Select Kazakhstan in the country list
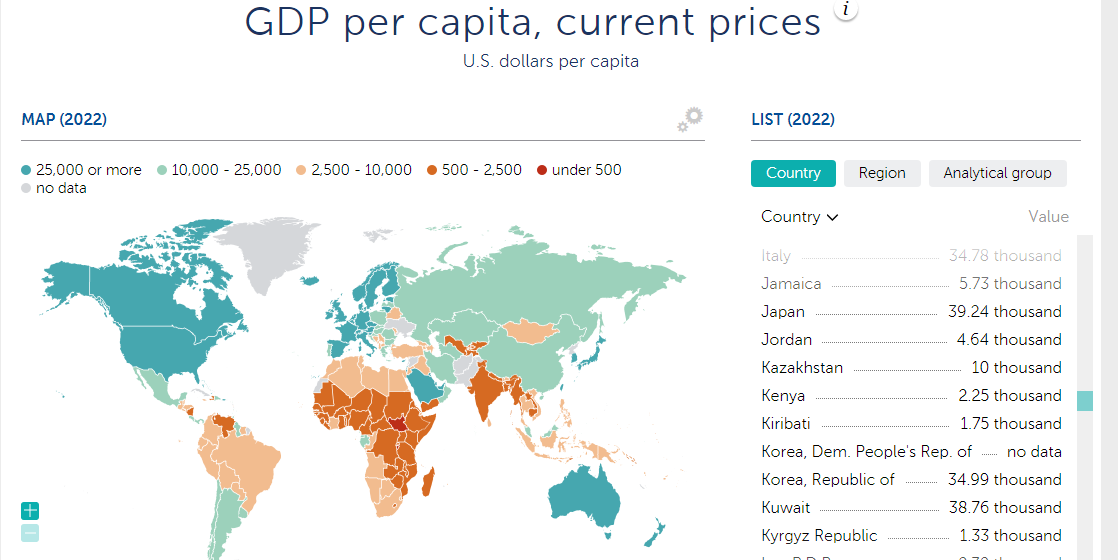This screenshot has width=1118, height=560. coord(802,368)
